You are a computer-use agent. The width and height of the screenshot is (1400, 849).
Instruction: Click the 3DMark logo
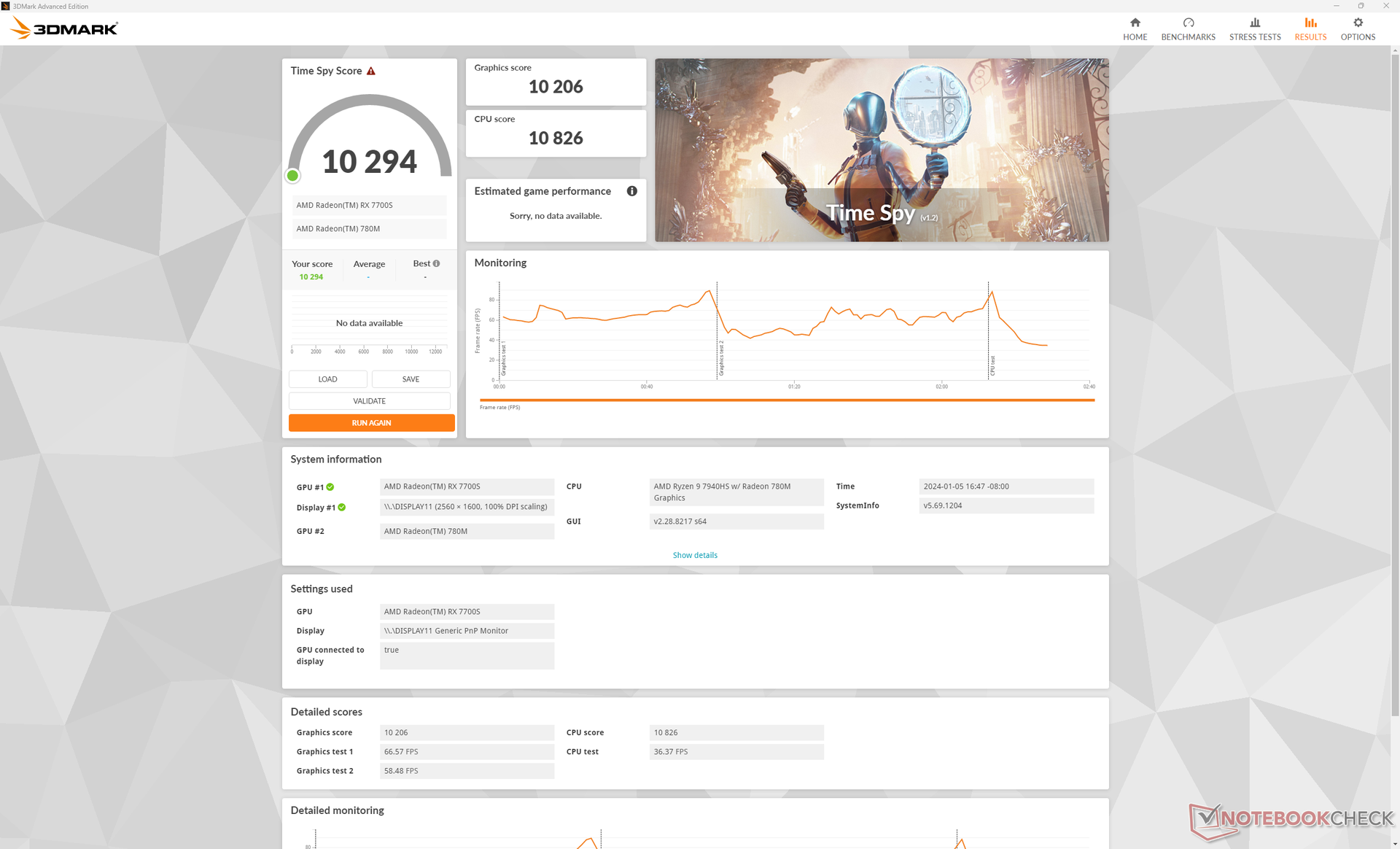(64, 28)
